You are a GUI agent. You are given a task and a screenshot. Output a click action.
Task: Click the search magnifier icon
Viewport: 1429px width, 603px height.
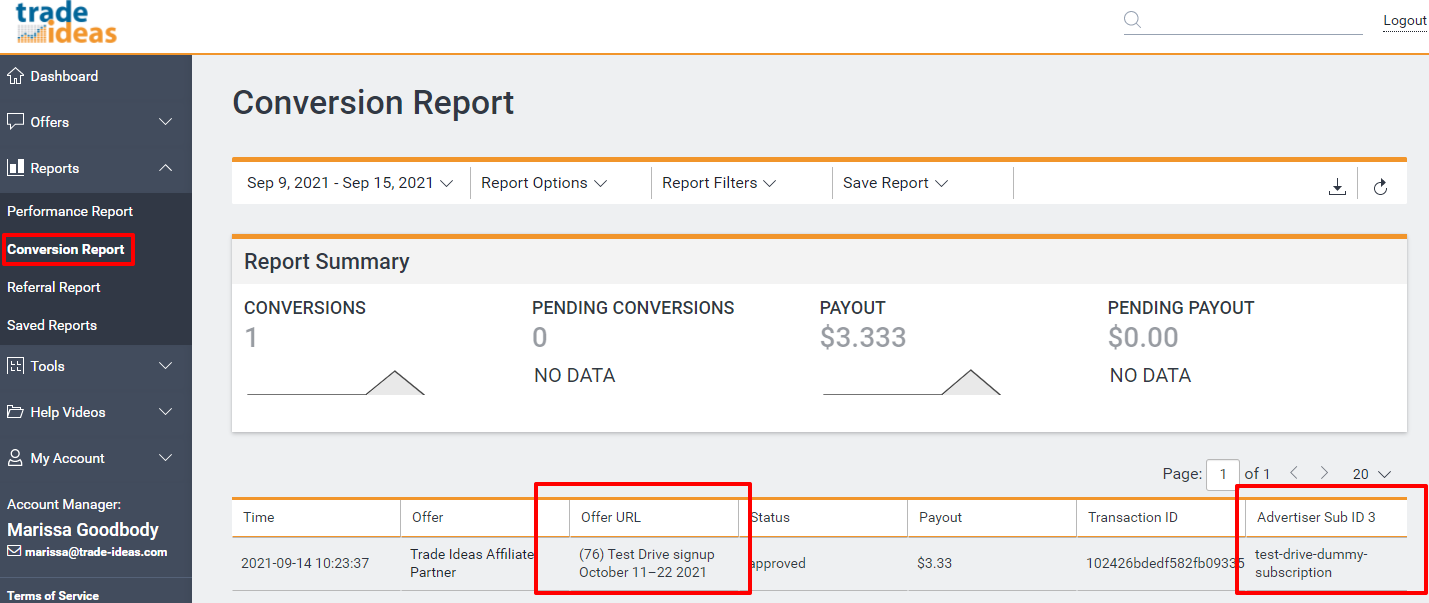pos(1133,20)
